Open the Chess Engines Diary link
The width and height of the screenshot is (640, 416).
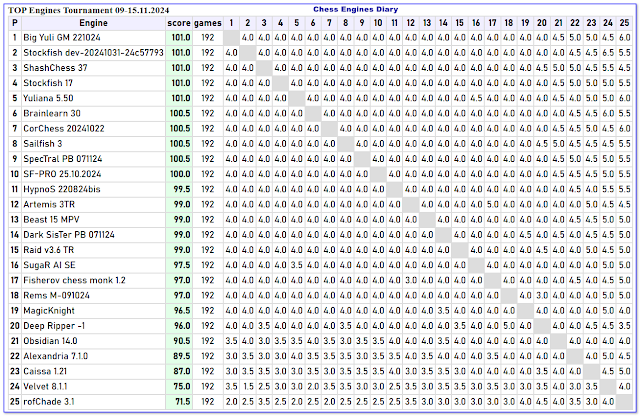[x=356, y=9]
